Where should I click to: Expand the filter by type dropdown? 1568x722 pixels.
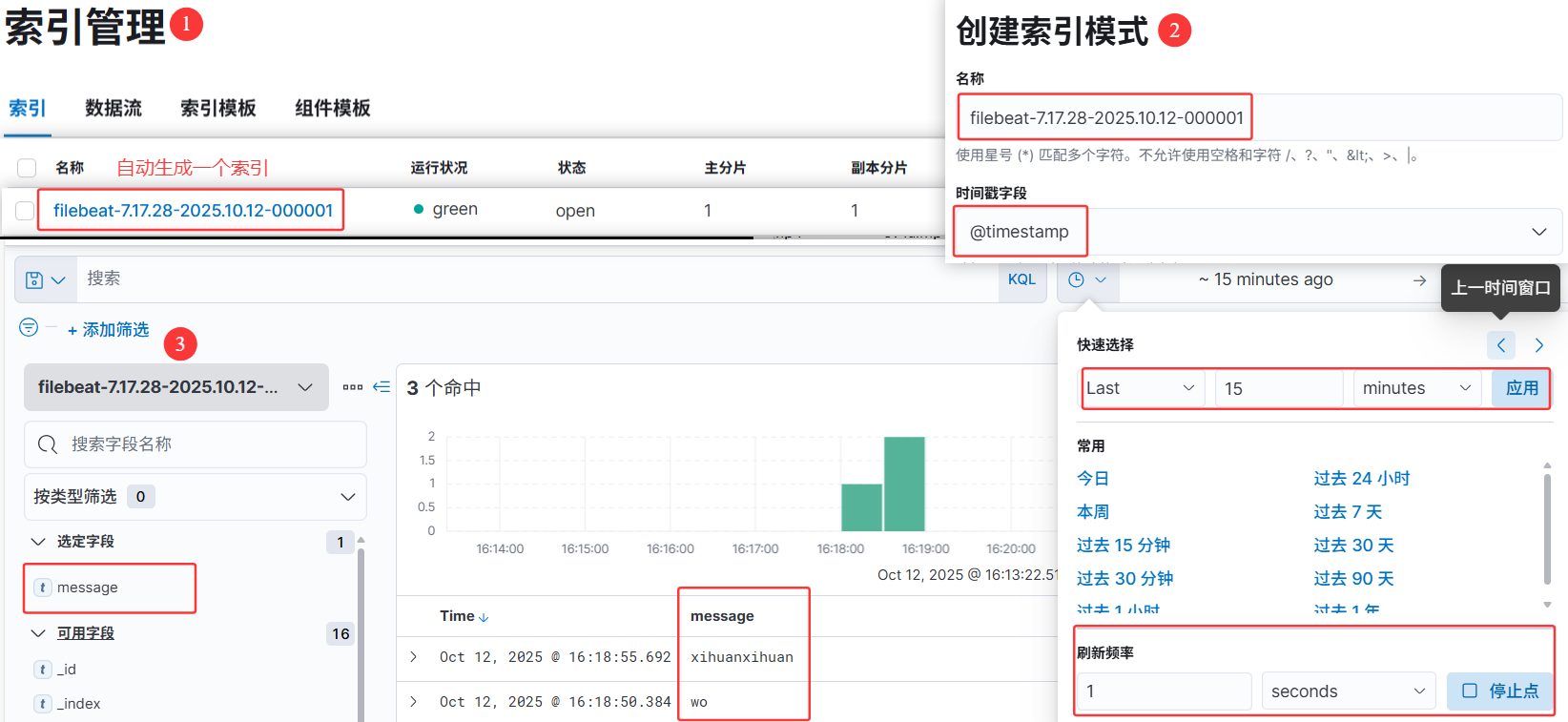pos(196,497)
